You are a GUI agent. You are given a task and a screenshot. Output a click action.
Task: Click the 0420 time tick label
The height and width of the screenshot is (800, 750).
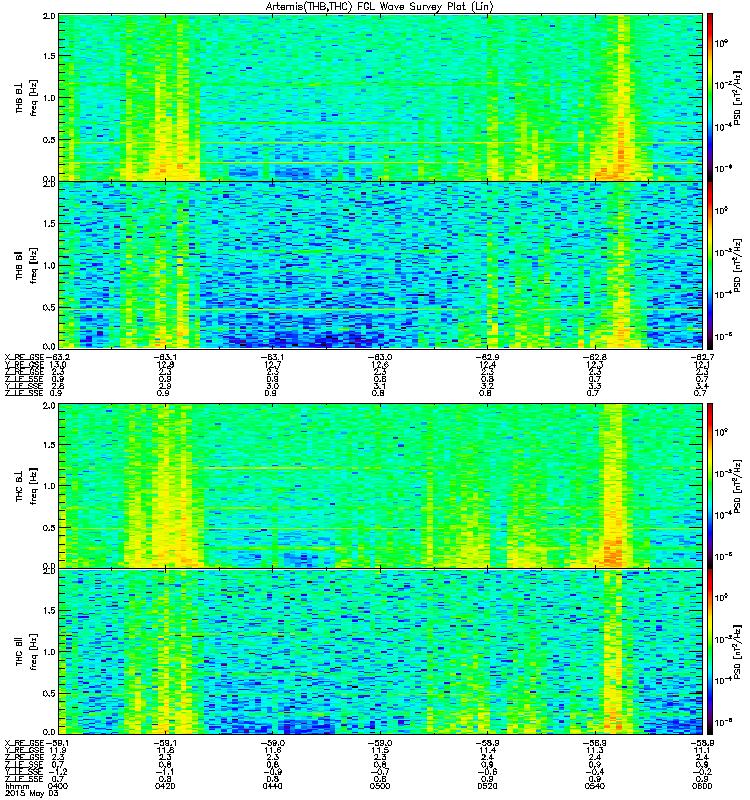(165, 786)
